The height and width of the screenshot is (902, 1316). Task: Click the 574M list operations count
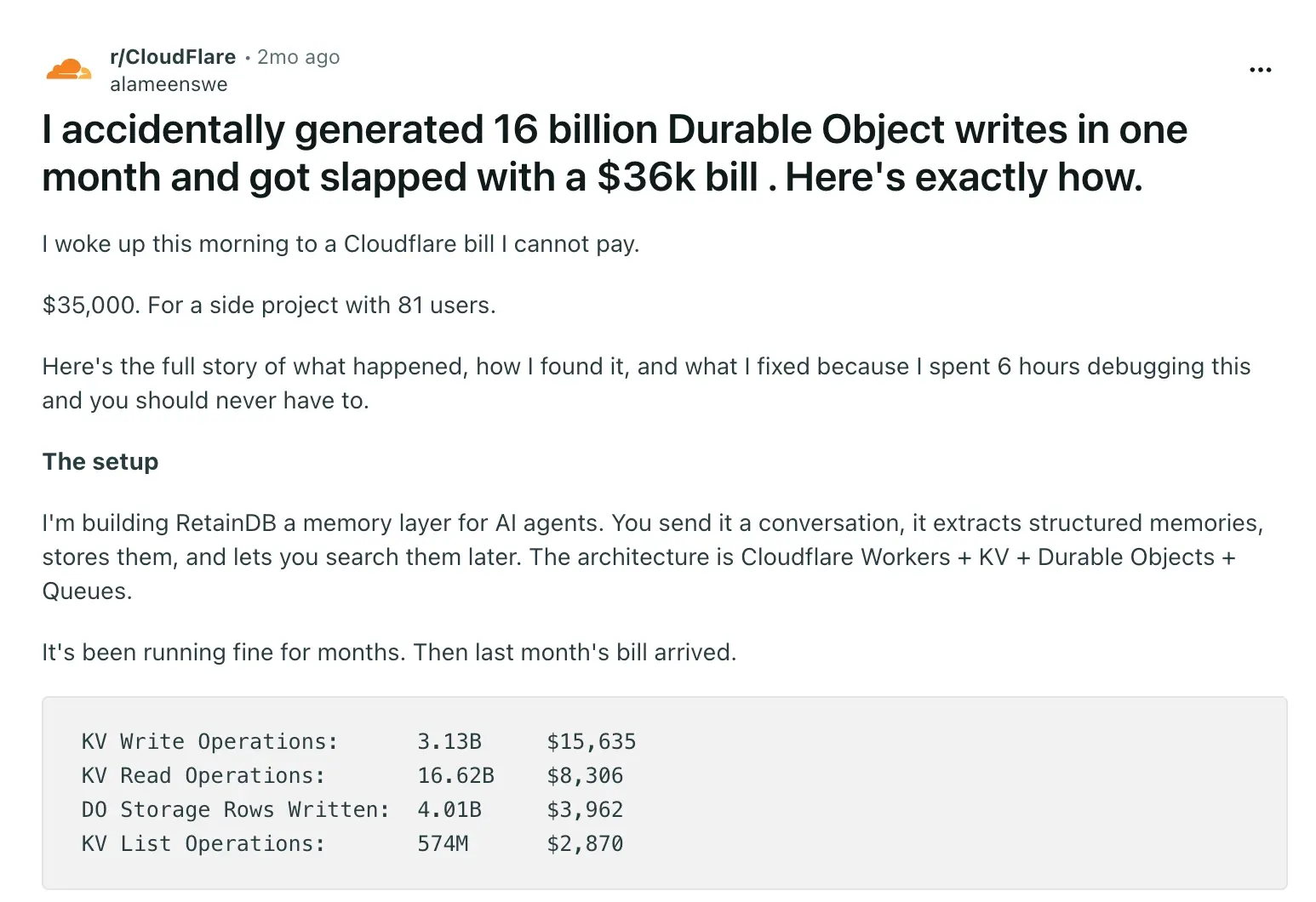click(443, 844)
